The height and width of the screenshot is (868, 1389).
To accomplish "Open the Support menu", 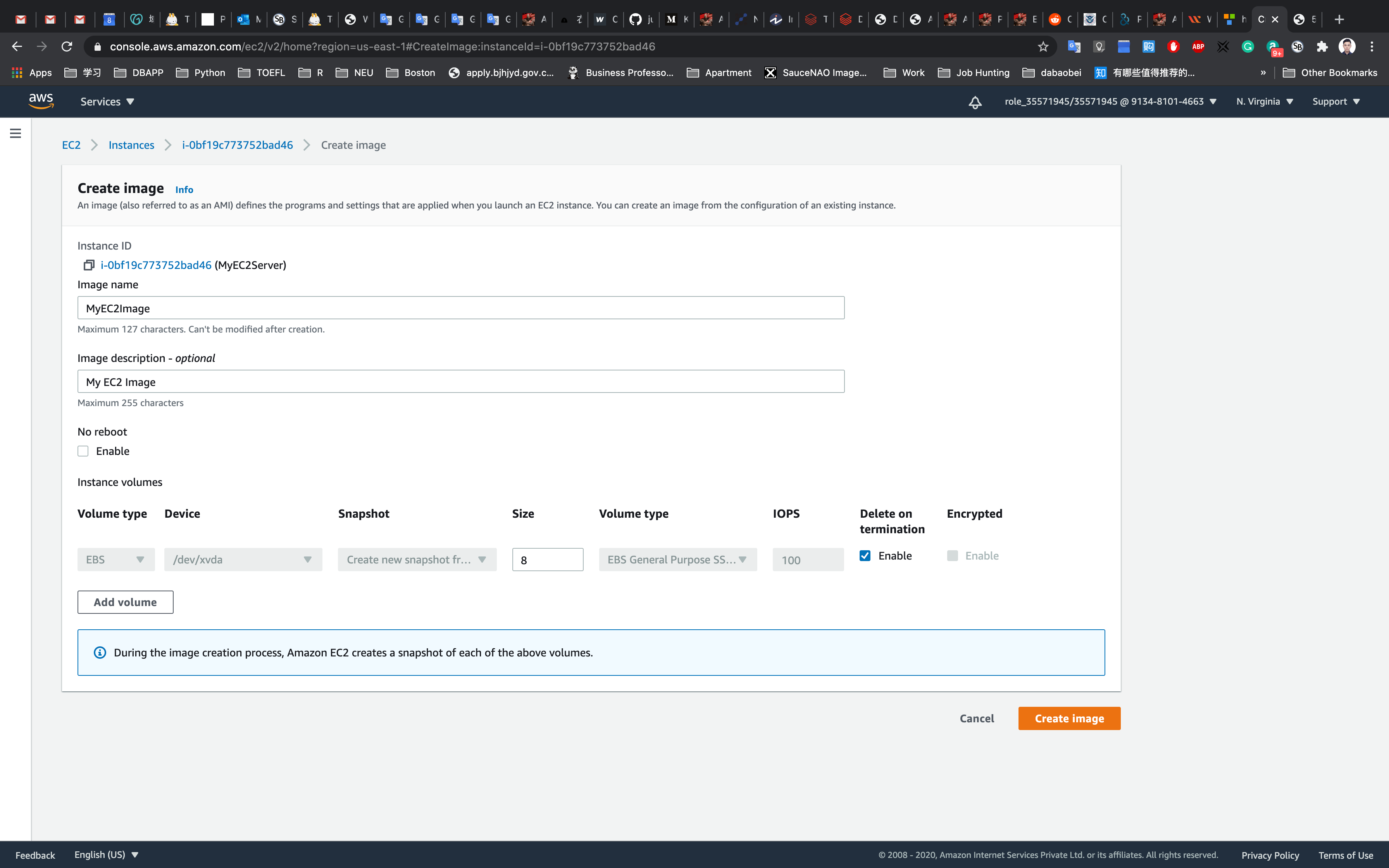I will pyautogui.click(x=1336, y=102).
